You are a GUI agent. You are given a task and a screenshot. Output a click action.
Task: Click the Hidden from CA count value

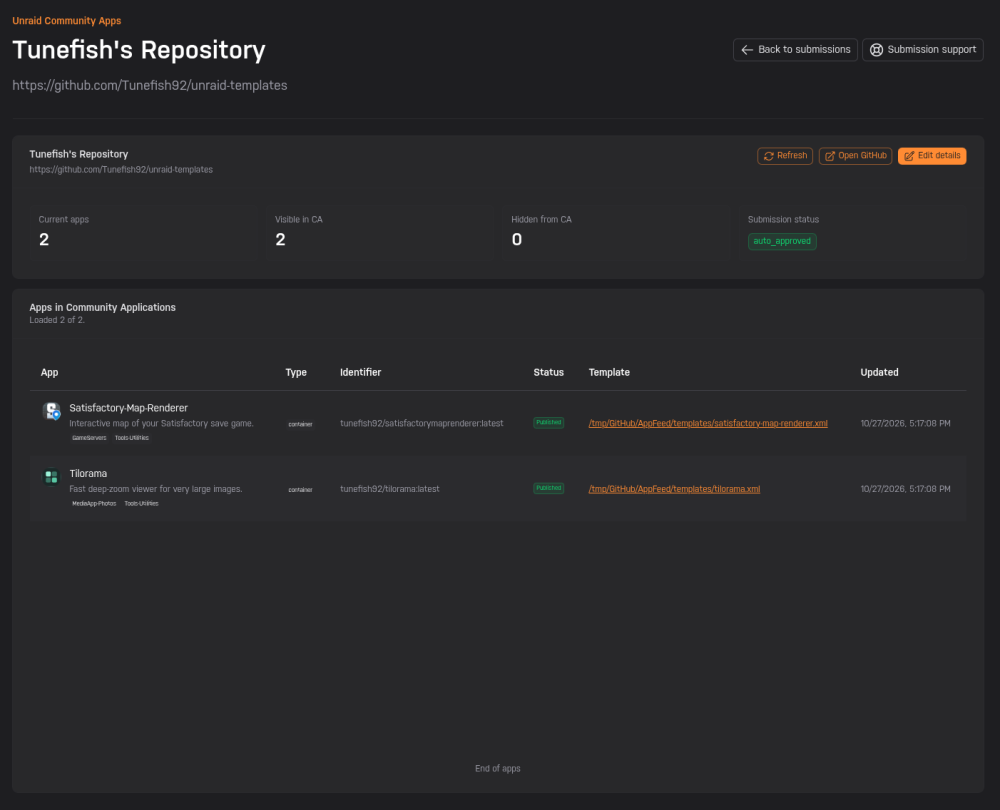point(517,240)
